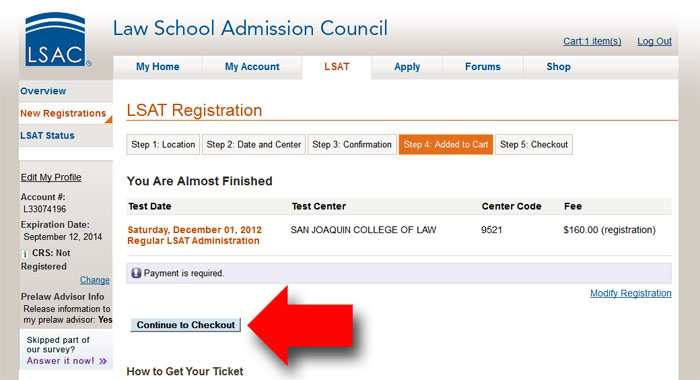
Task: Click the CRS info icon
Action: (x=25, y=254)
